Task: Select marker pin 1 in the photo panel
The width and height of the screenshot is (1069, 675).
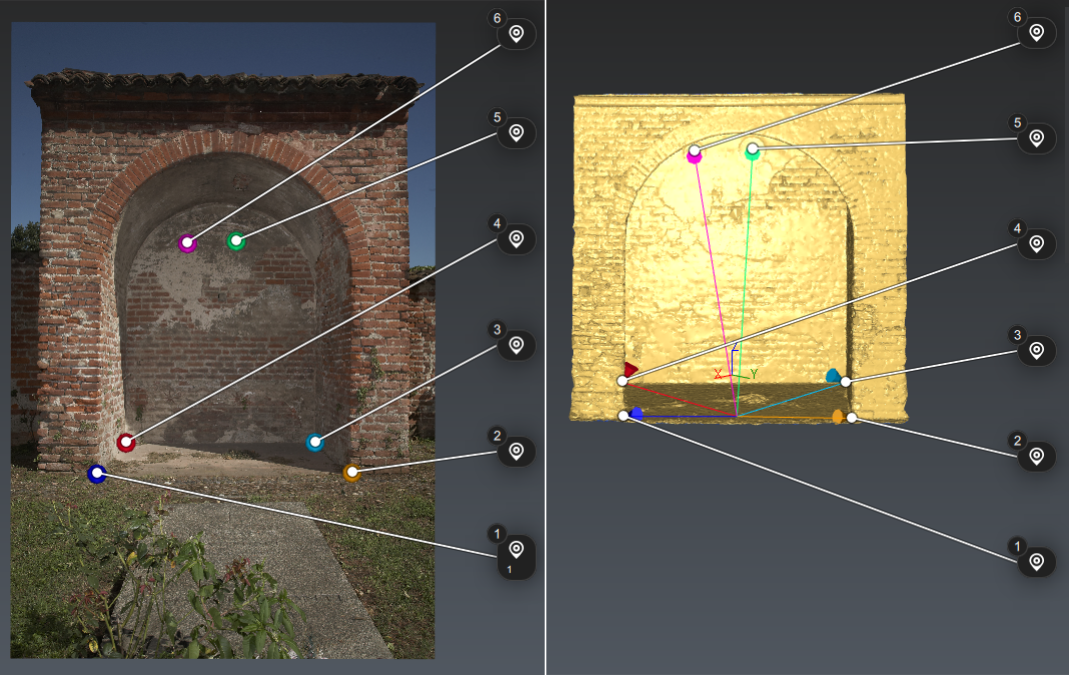Action: pos(515,547)
